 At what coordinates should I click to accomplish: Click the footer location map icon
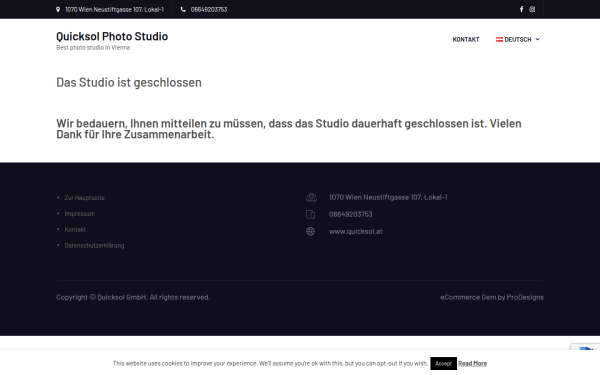311,197
